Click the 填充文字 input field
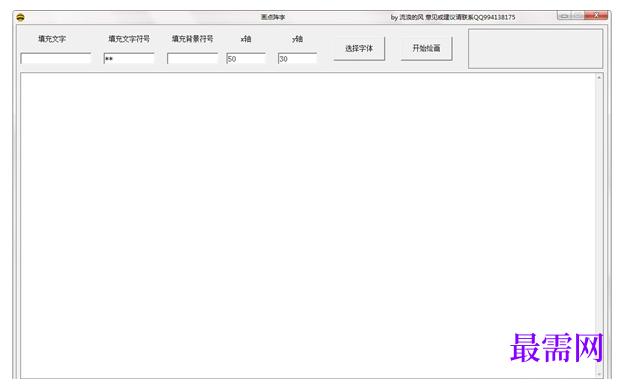Image resolution: width=622 pixels, height=379 pixels. pos(56,58)
